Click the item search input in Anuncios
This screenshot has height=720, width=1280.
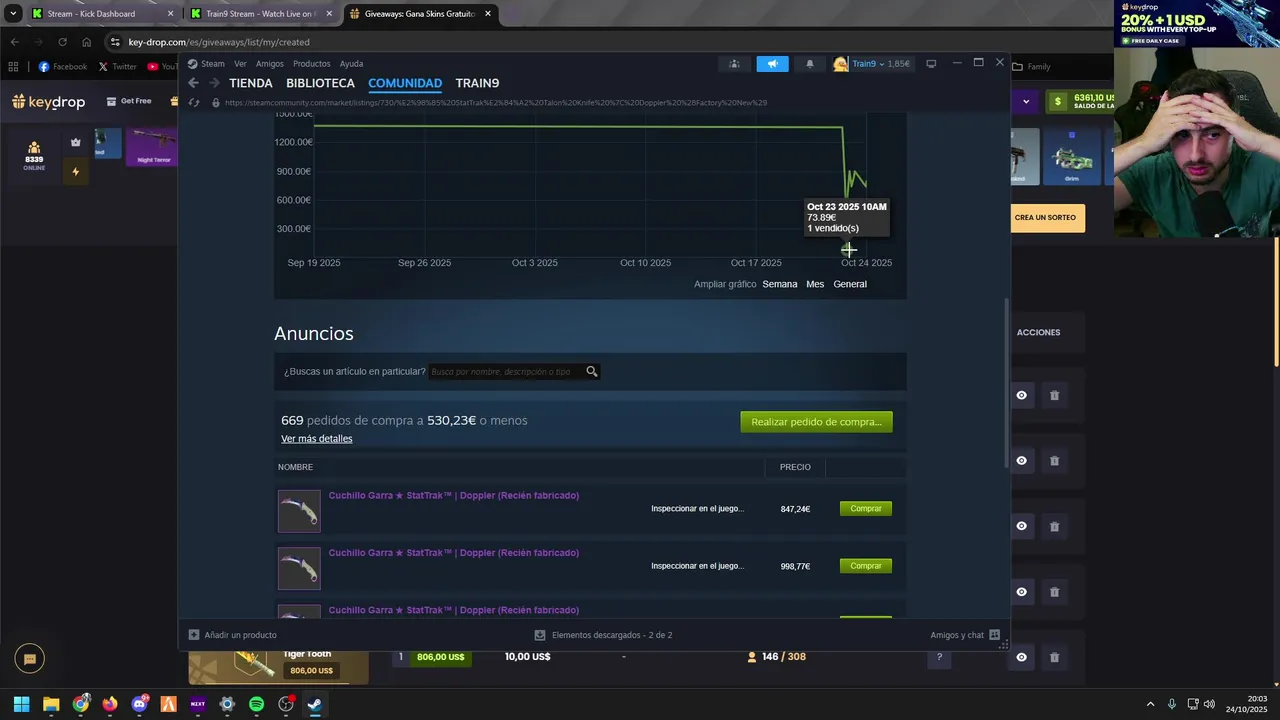click(506, 371)
